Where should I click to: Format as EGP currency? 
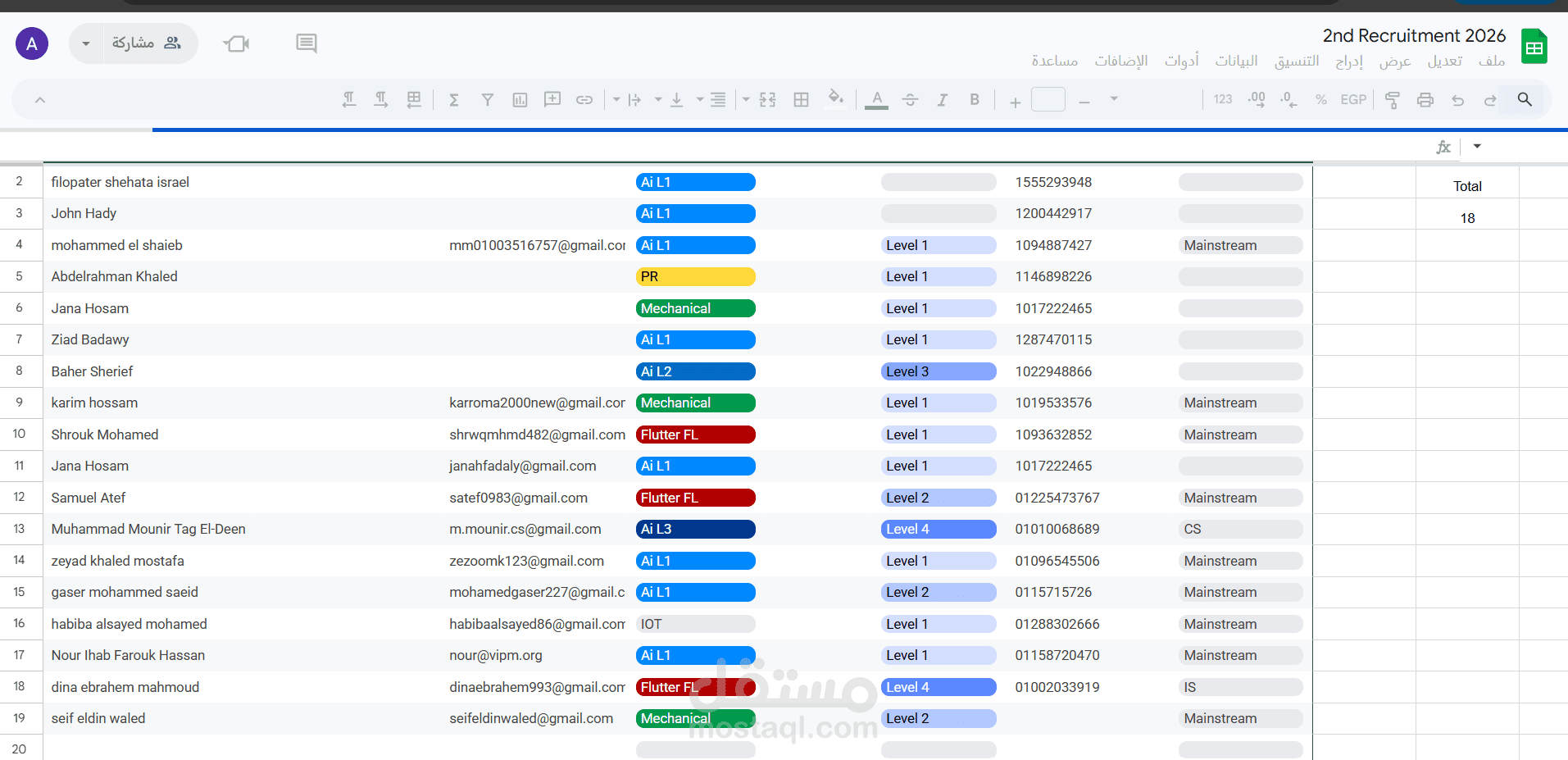coord(1353,99)
